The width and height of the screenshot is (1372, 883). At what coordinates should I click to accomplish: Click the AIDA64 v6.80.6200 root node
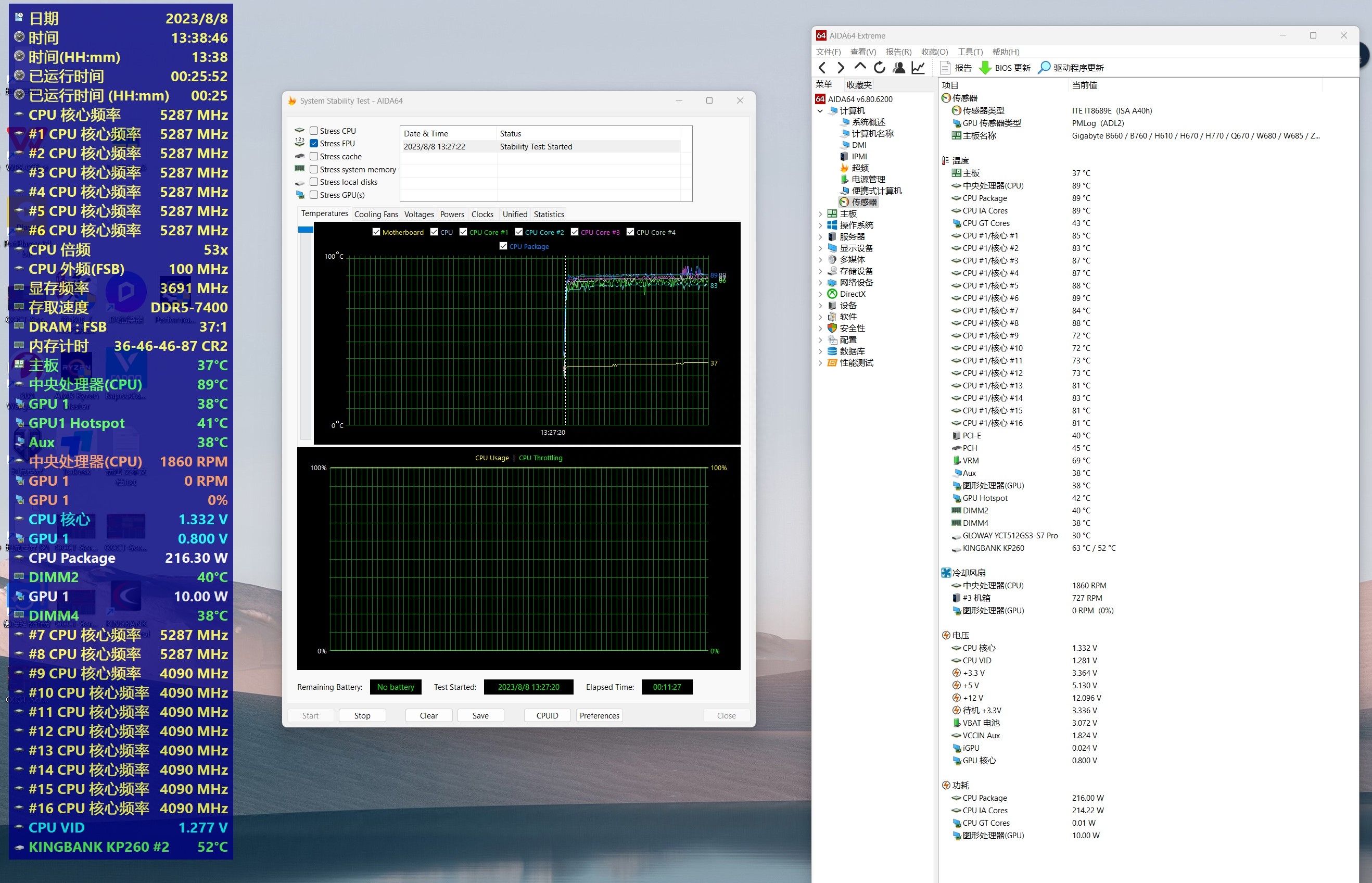[860, 99]
